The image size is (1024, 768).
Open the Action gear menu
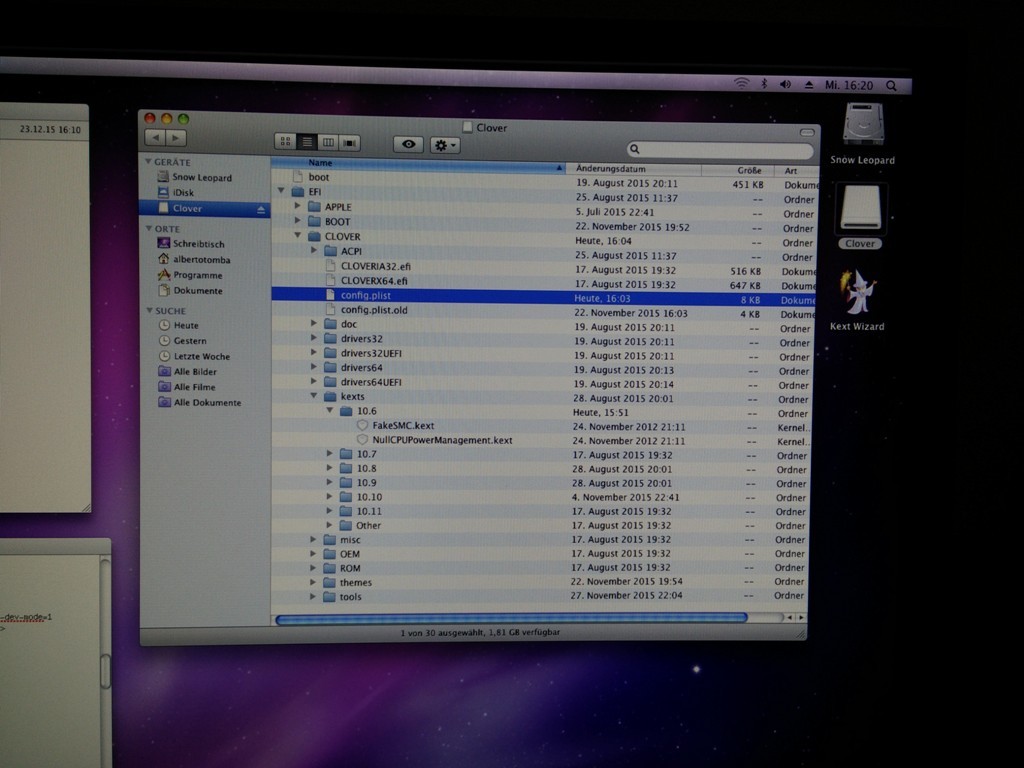(444, 145)
